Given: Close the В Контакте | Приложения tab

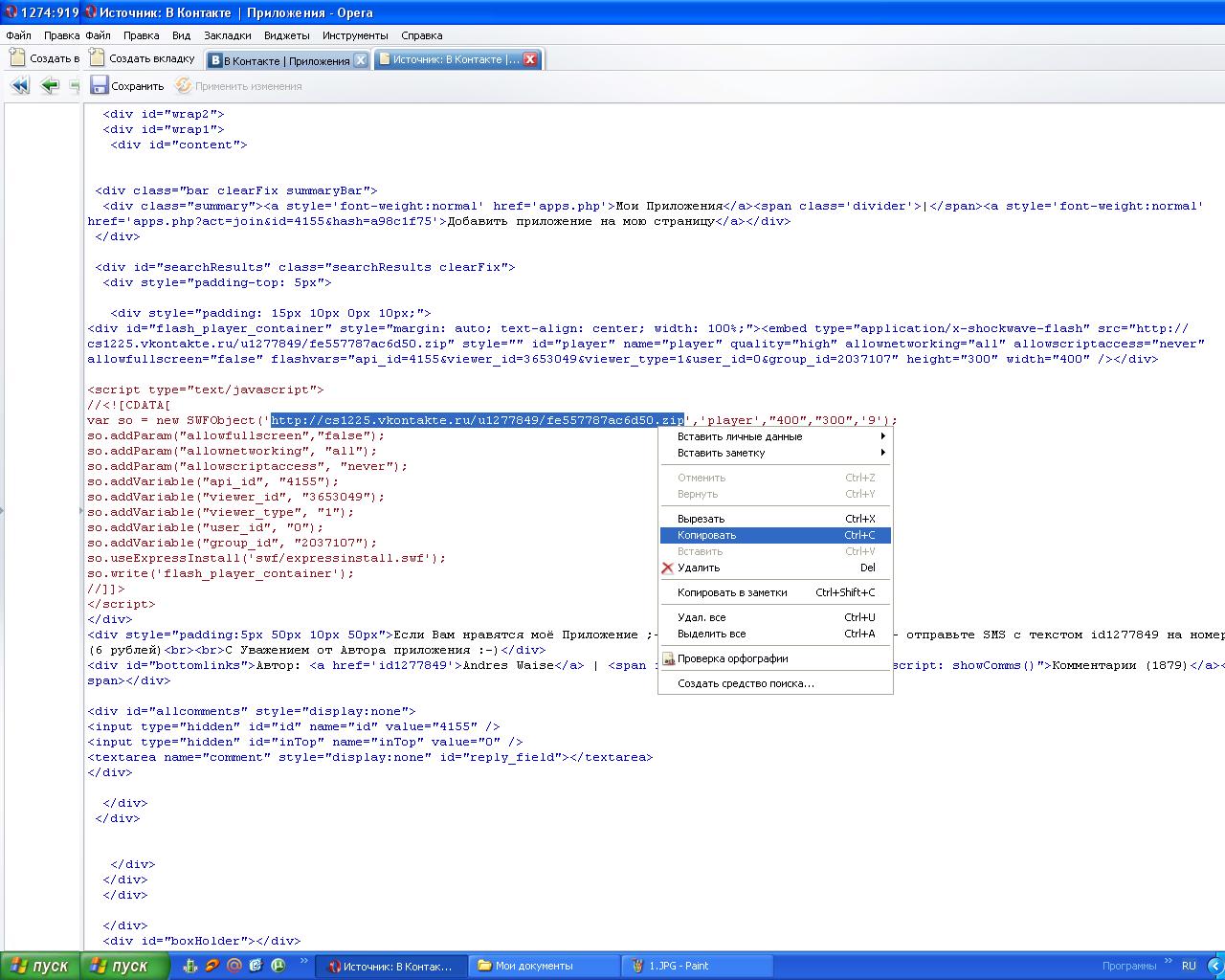Looking at the screenshot, I should [361, 60].
